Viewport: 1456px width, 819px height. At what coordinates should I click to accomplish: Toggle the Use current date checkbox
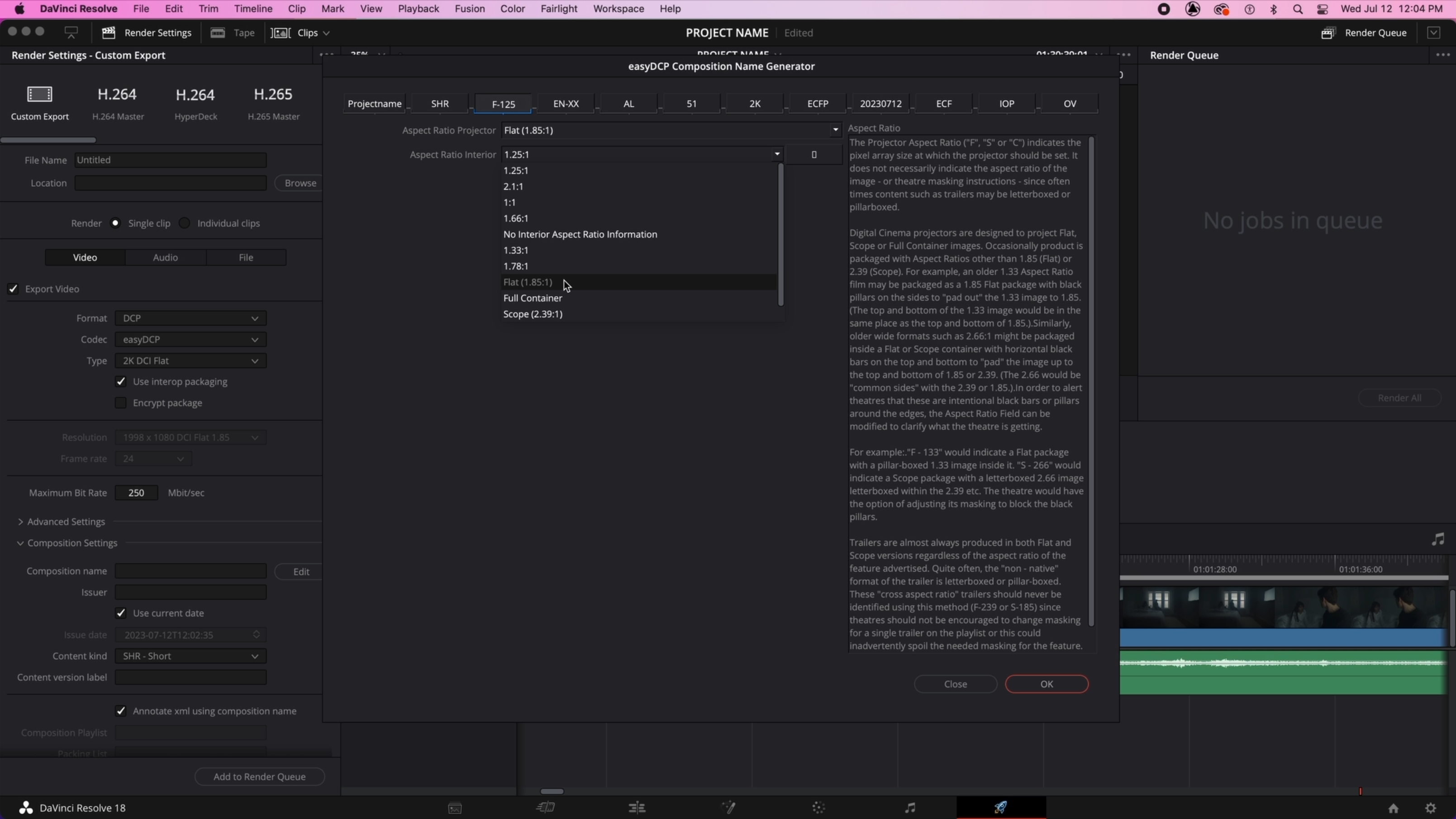[120, 613]
